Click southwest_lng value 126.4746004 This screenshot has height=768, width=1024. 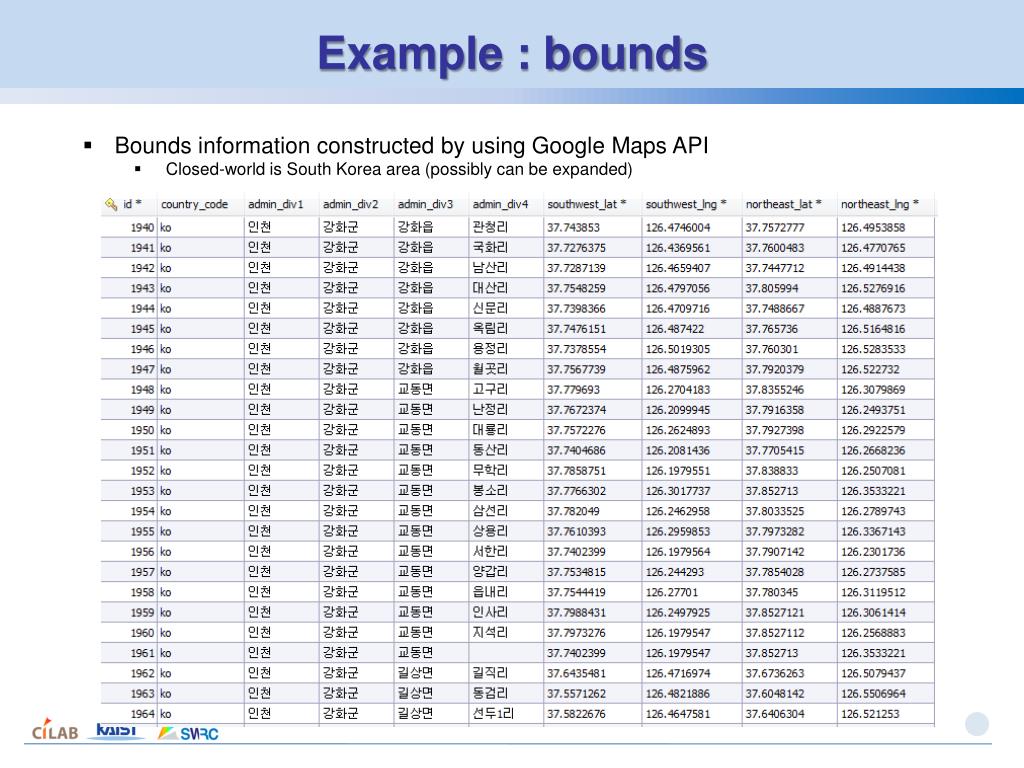click(x=678, y=228)
